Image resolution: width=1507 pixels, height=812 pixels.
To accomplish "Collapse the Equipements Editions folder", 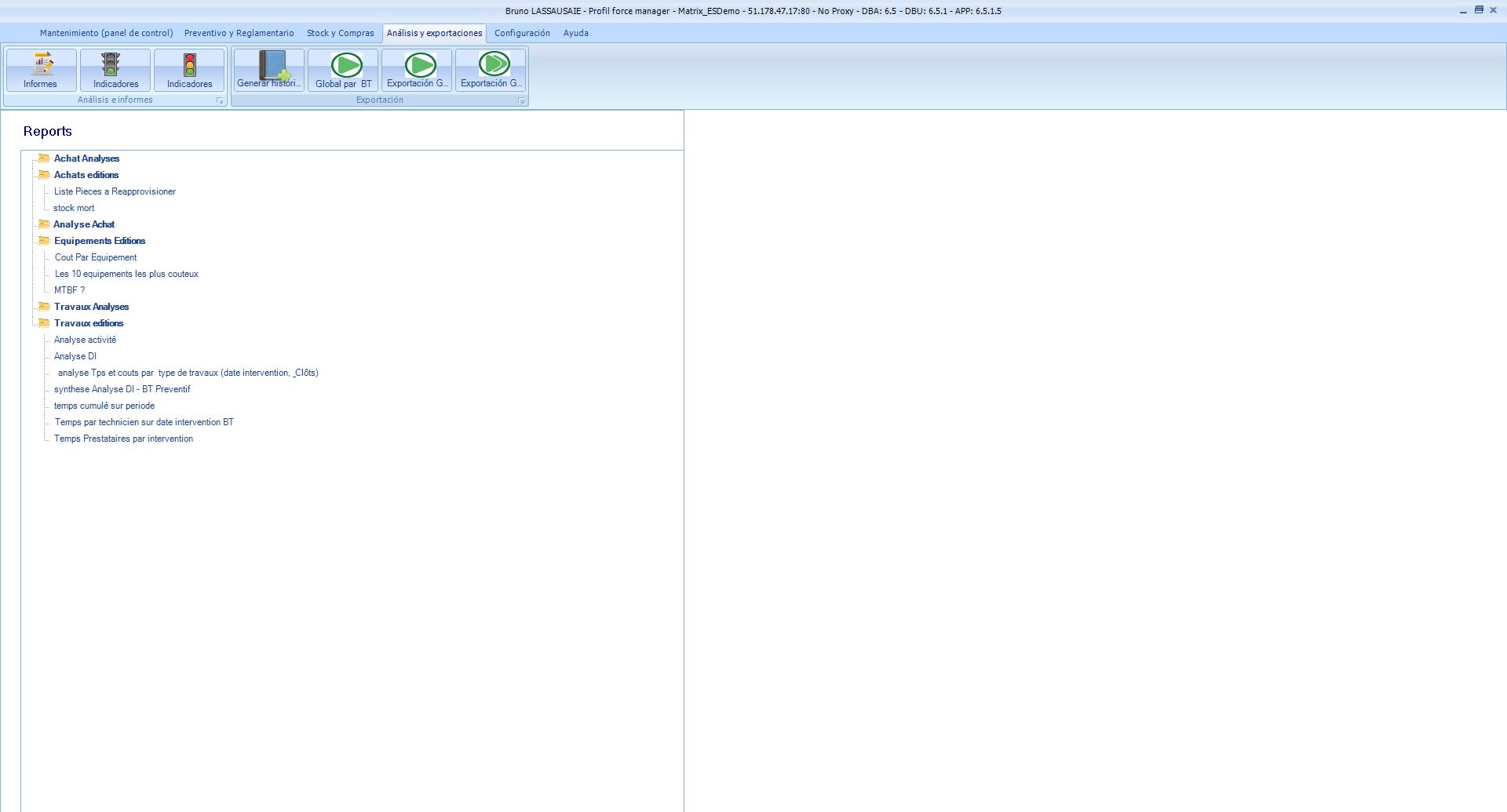I will tap(100, 241).
